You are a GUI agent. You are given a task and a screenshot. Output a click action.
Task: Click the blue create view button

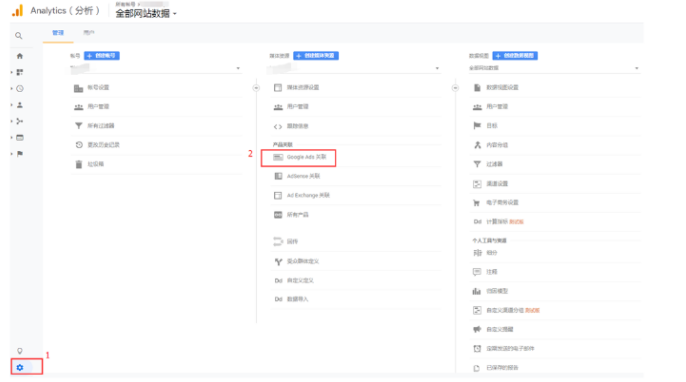pos(515,56)
